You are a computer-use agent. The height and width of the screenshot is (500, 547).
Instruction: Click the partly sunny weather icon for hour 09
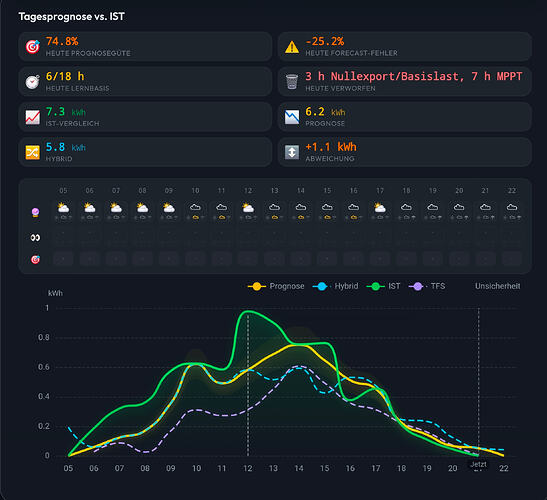tap(169, 207)
